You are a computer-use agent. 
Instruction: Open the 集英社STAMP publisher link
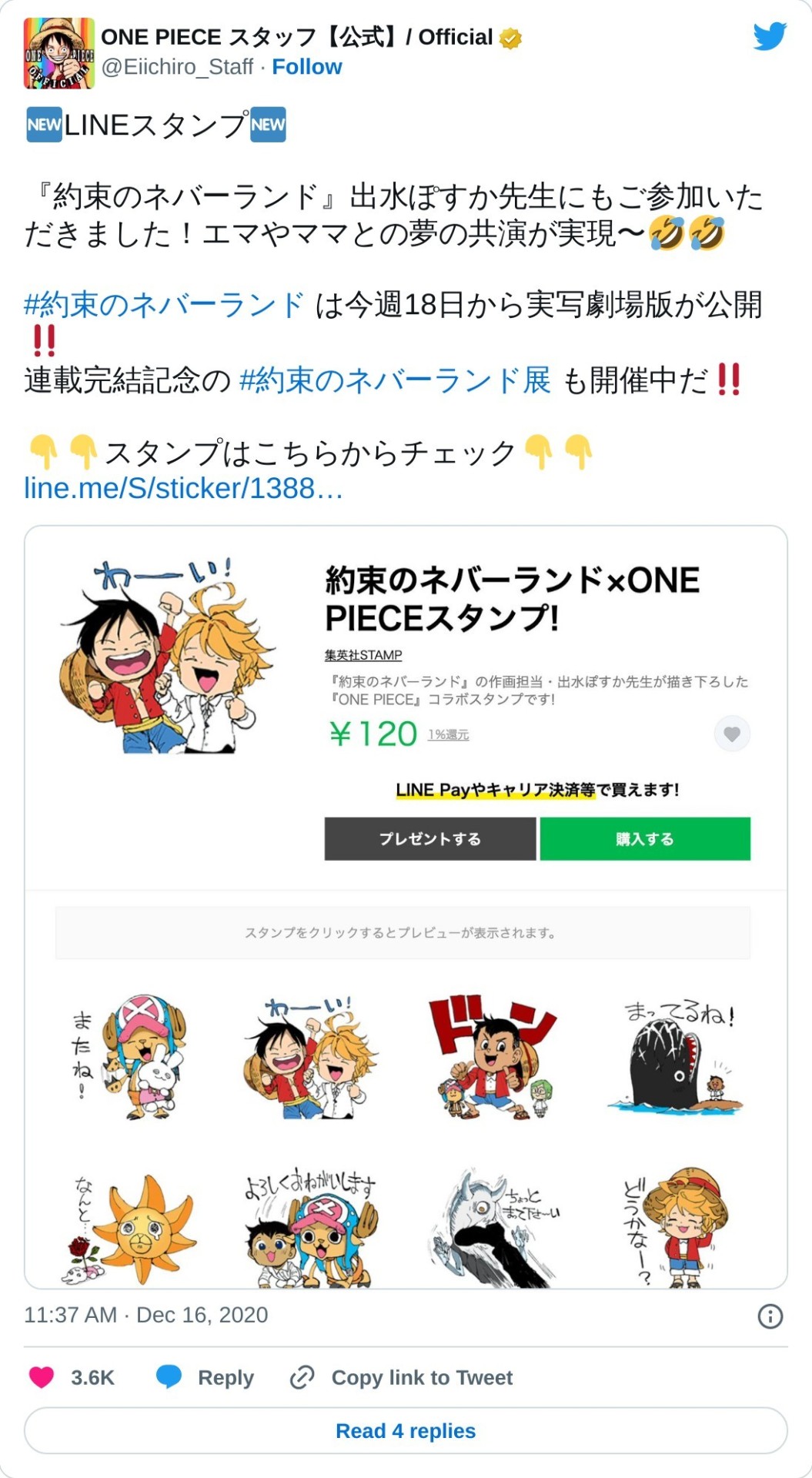363,655
